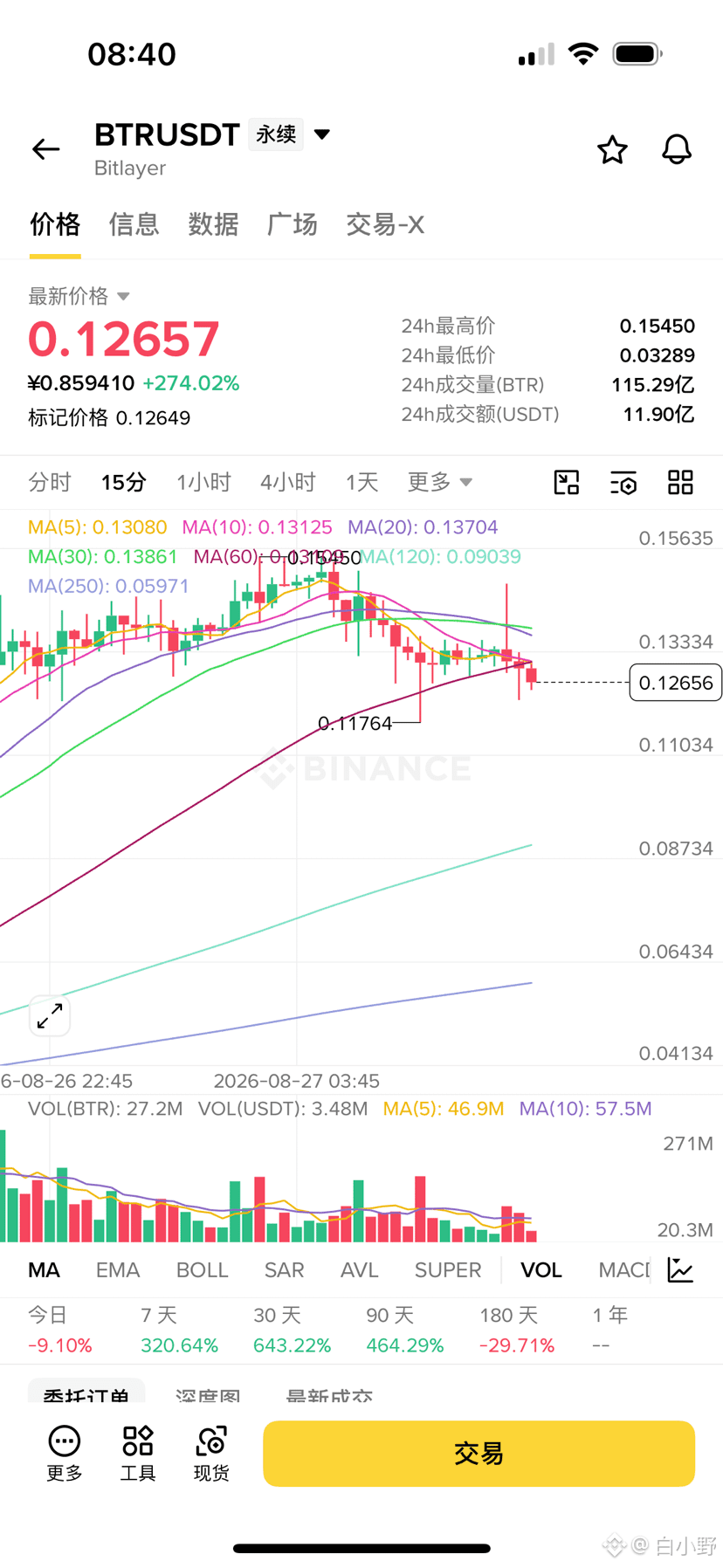
Task: Tap the 24h最高价 value 0.15450
Action: (x=658, y=327)
